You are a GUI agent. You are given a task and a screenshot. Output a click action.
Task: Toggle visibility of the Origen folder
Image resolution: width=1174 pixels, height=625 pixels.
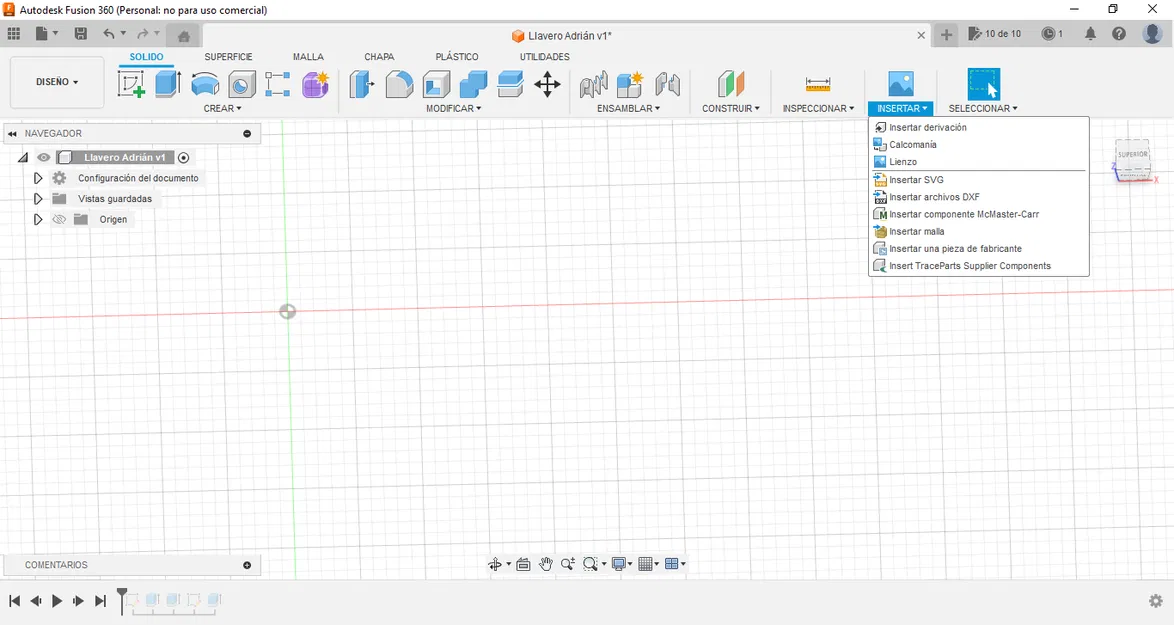point(59,219)
